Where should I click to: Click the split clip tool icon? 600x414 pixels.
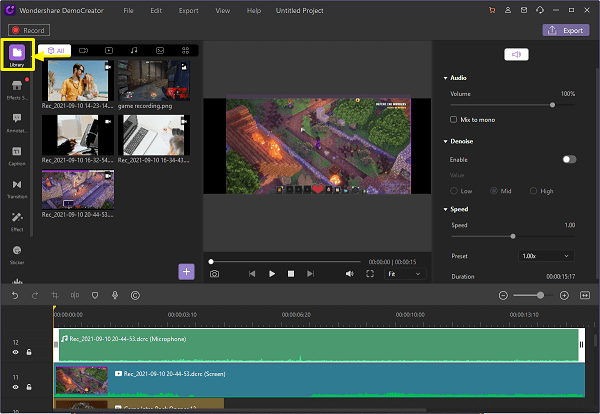click(75, 295)
